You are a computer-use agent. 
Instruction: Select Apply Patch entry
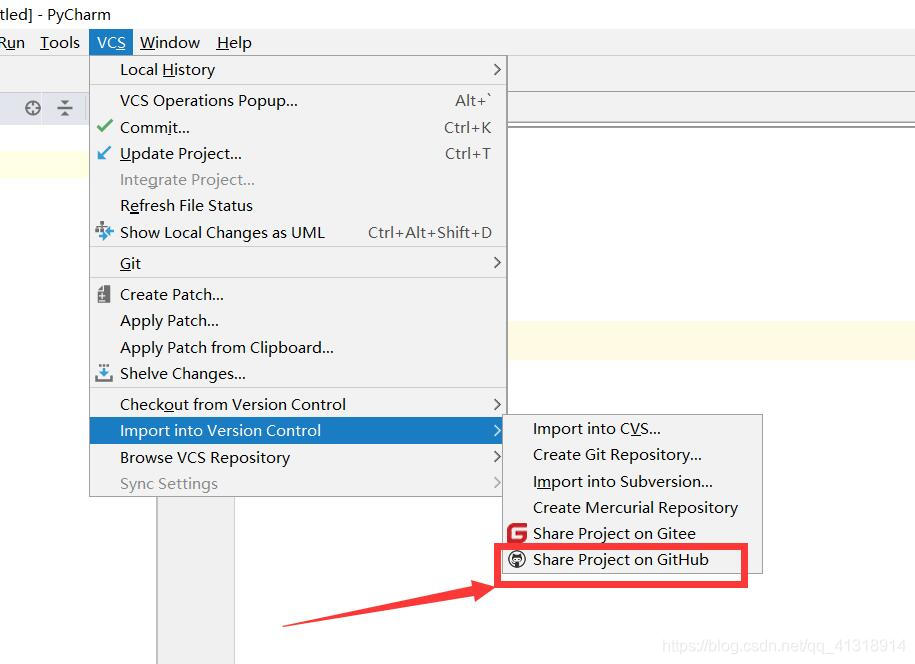pyautogui.click(x=298, y=321)
